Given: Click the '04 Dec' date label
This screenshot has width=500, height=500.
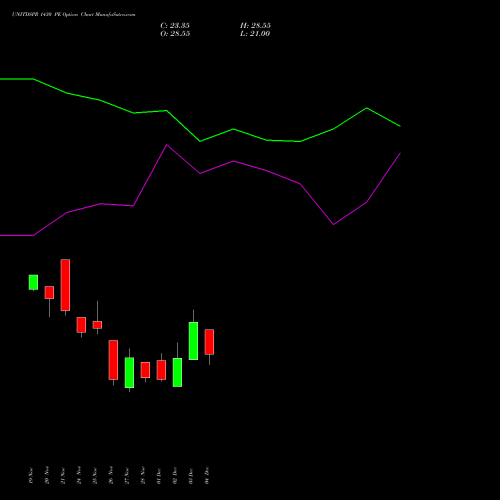Looking at the screenshot, I should tap(207, 475).
